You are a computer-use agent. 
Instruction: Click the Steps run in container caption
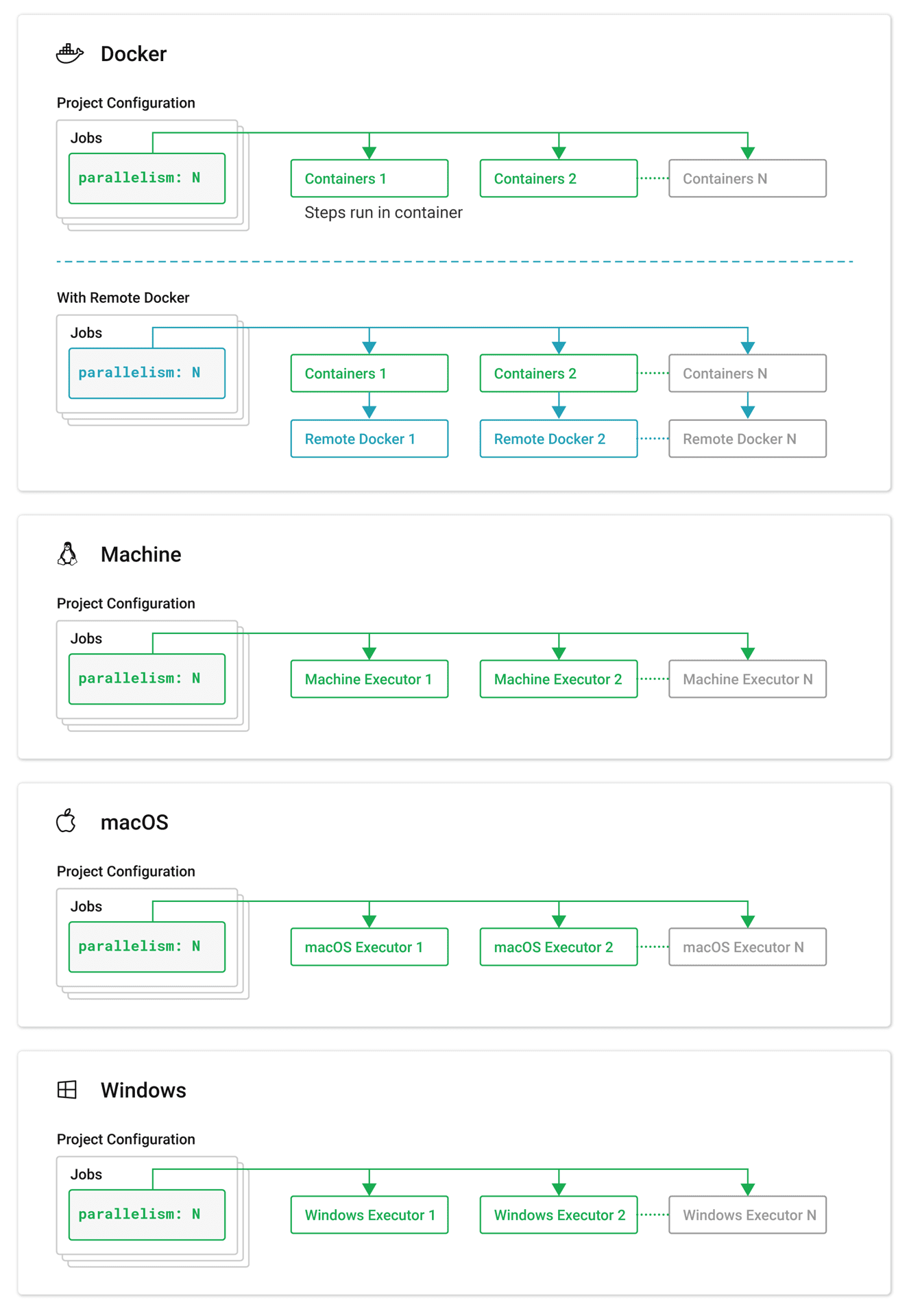(x=383, y=212)
